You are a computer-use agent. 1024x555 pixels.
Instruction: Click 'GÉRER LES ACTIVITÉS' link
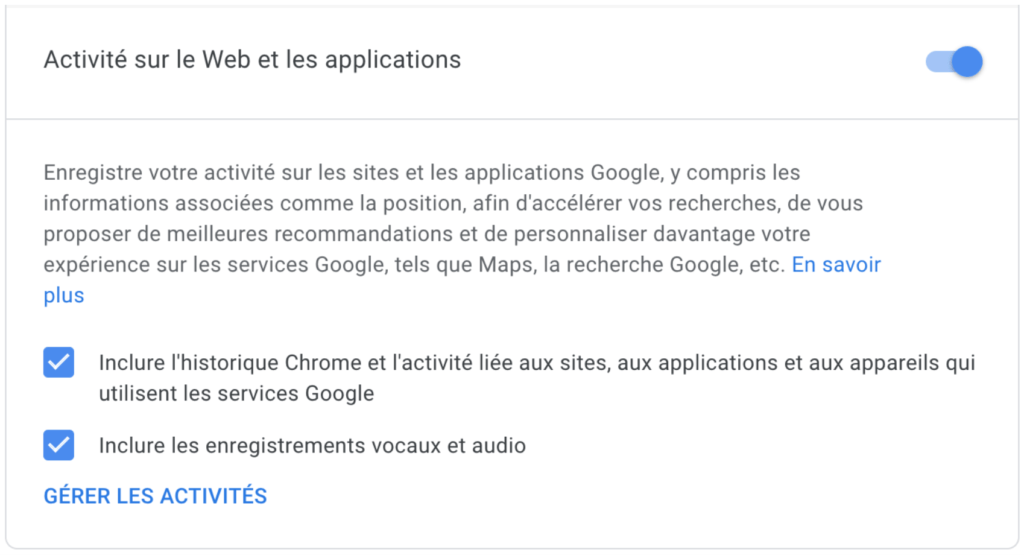click(155, 496)
